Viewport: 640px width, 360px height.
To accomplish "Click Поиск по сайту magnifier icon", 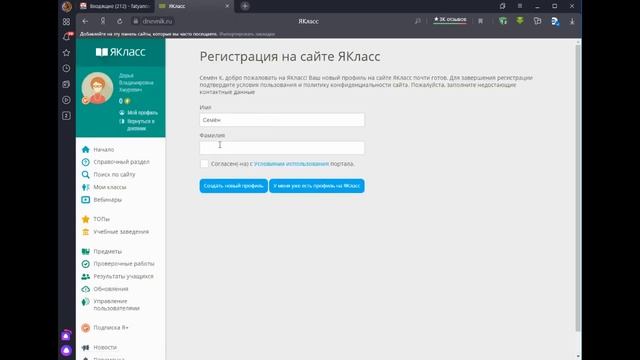I will 85,175.
